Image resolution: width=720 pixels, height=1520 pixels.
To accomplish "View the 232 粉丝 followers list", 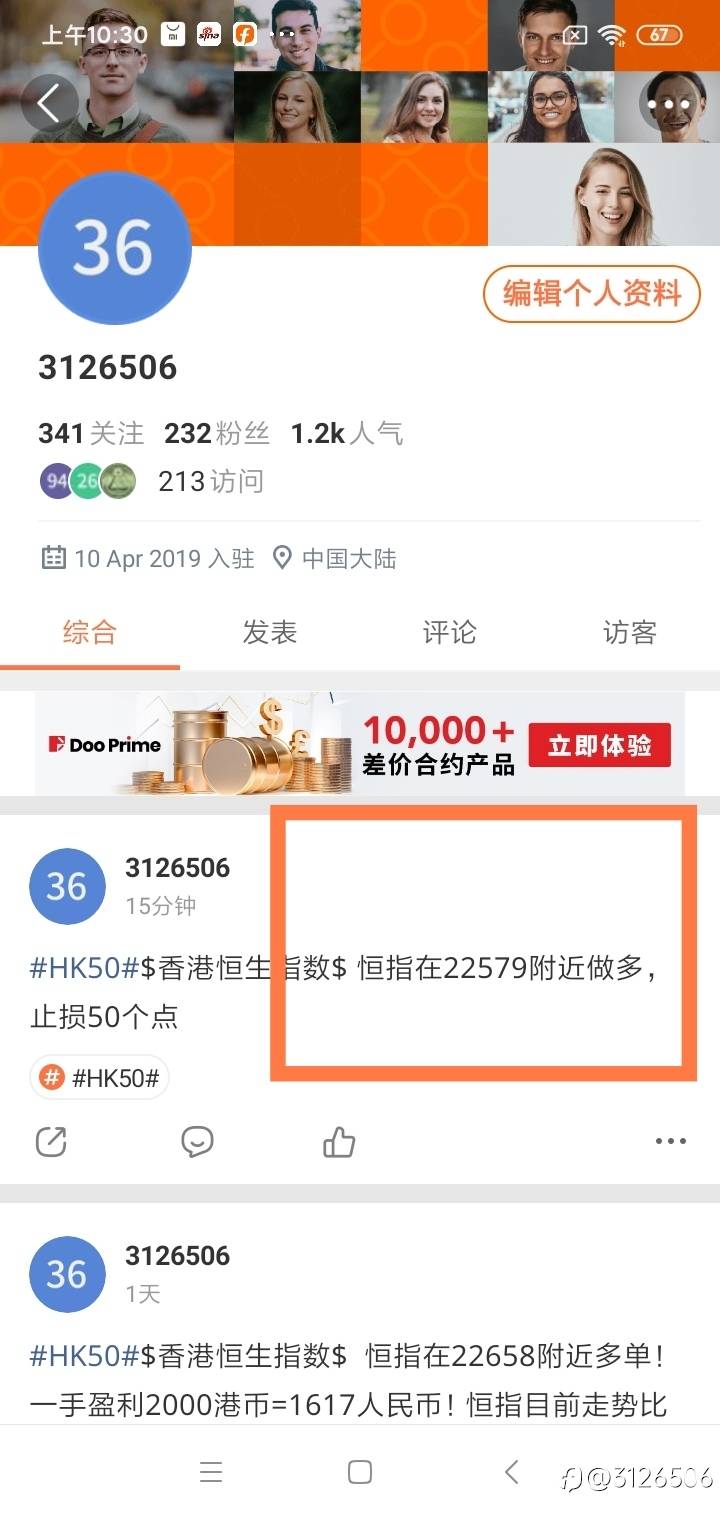I will point(217,433).
